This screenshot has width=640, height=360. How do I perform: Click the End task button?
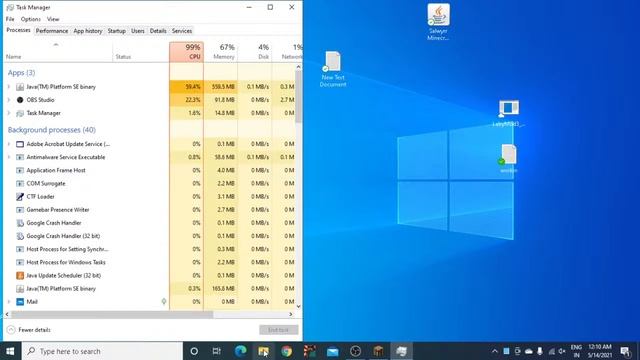pyautogui.click(x=278, y=330)
